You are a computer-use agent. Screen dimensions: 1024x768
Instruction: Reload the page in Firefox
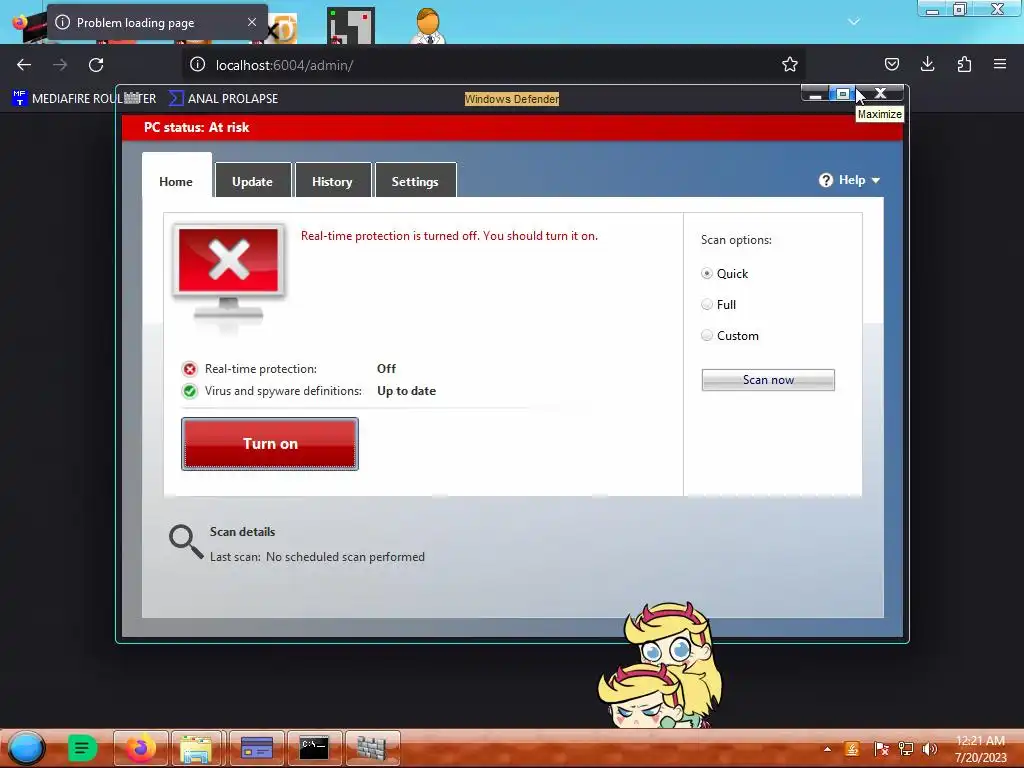(x=96, y=65)
